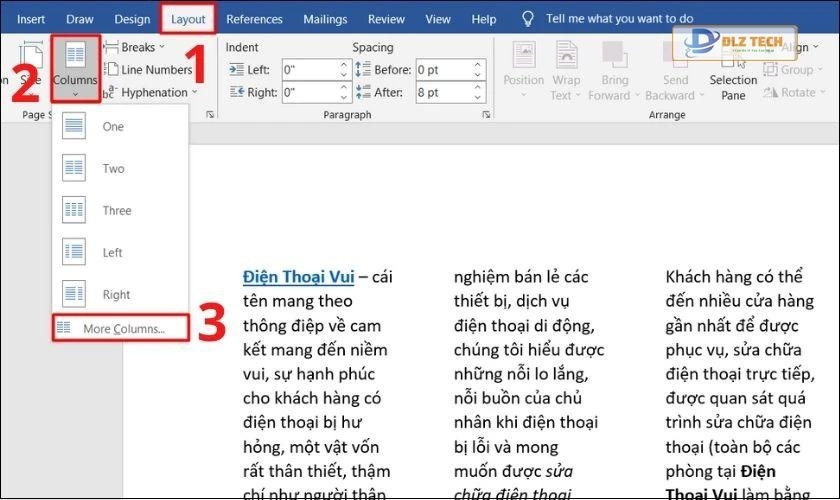Open Paragraph settings dialog launcher

[486, 114]
